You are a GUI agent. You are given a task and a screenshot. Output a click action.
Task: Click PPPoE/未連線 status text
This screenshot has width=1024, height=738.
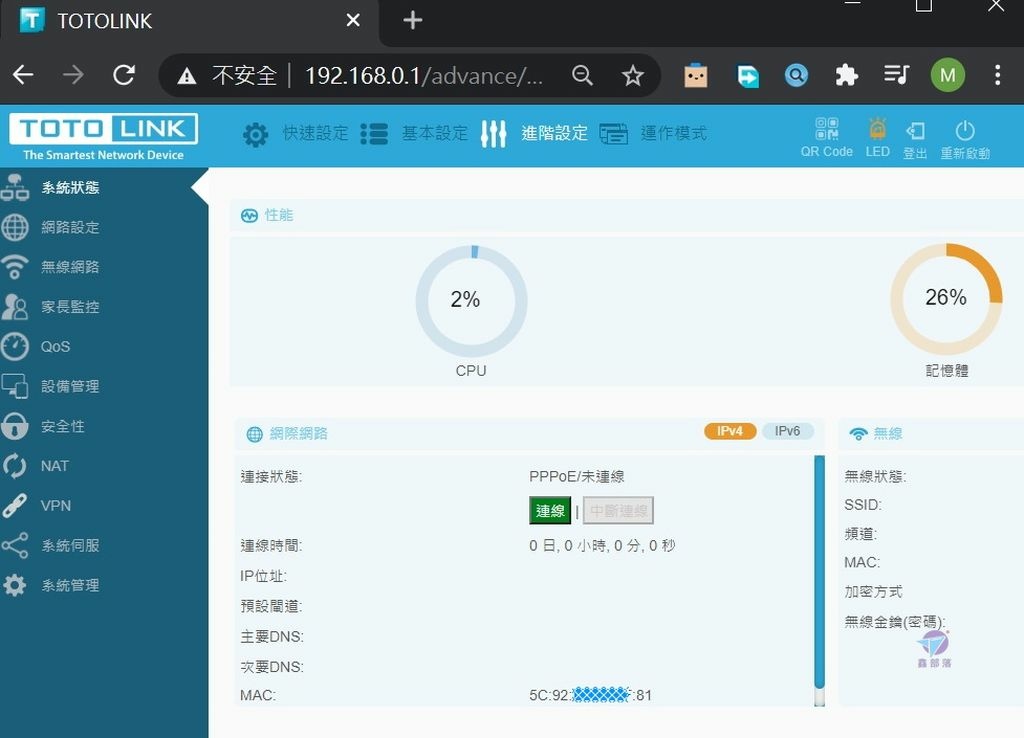577,477
